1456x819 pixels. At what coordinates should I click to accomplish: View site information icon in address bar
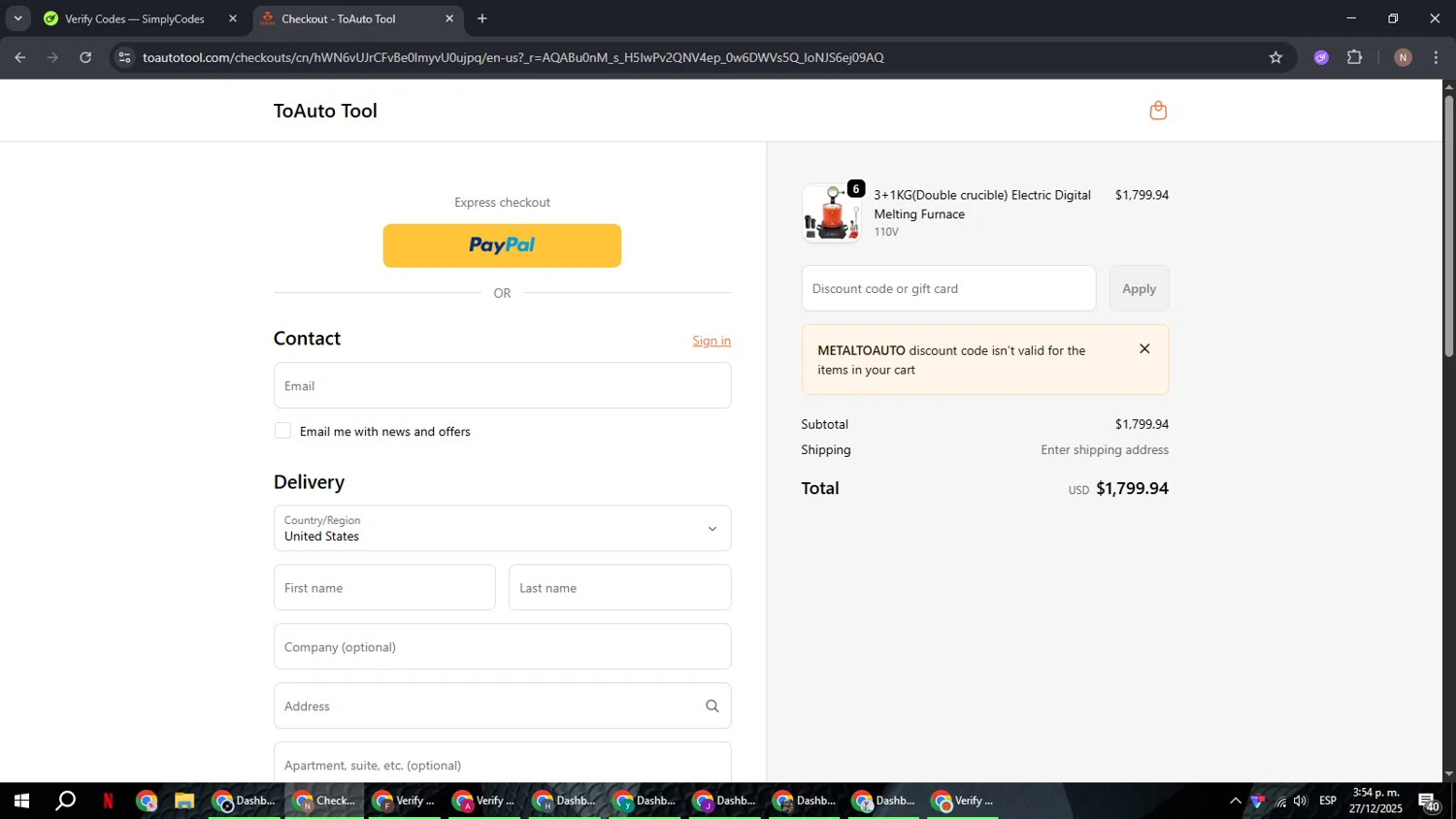pos(124,57)
